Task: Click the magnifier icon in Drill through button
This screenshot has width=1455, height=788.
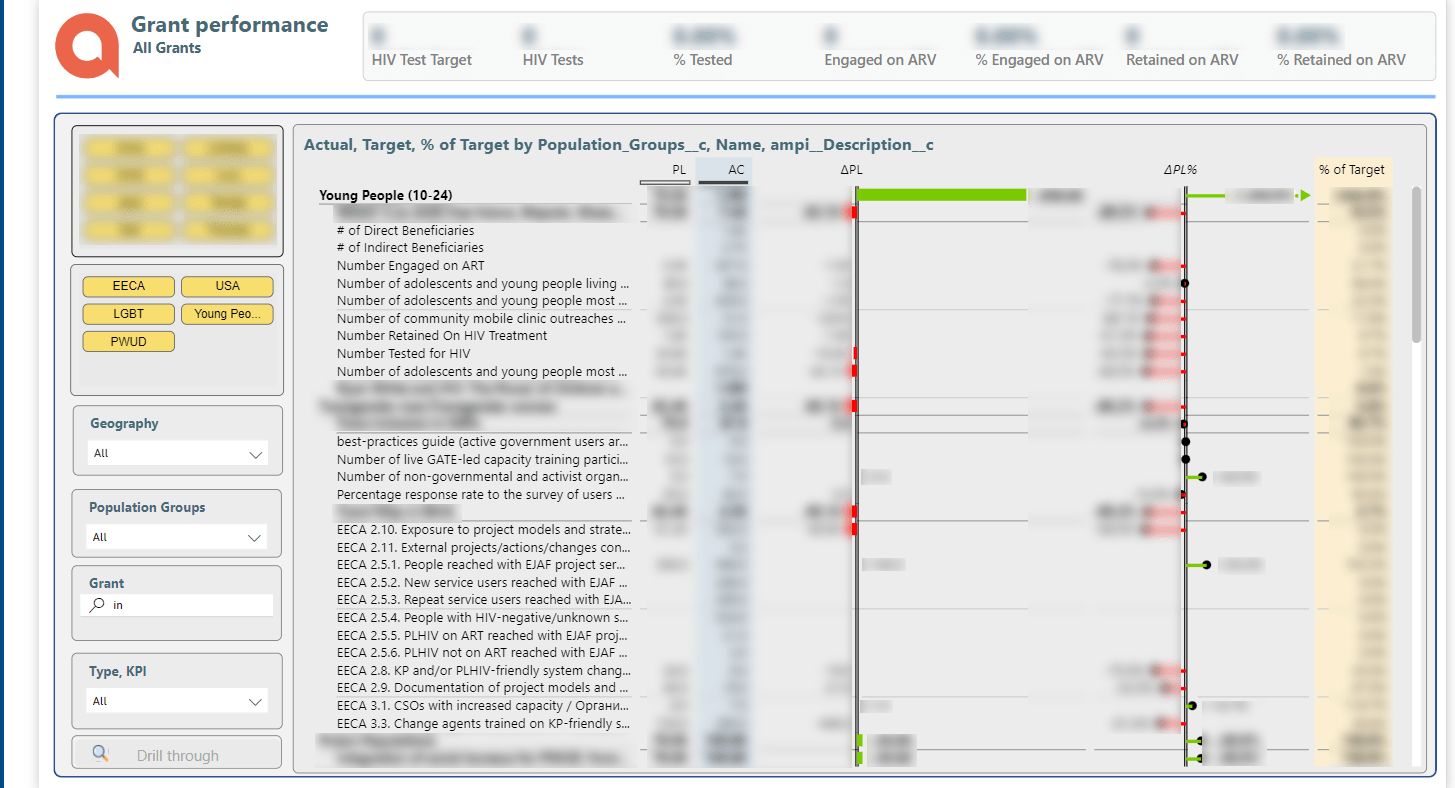Action: [x=100, y=754]
